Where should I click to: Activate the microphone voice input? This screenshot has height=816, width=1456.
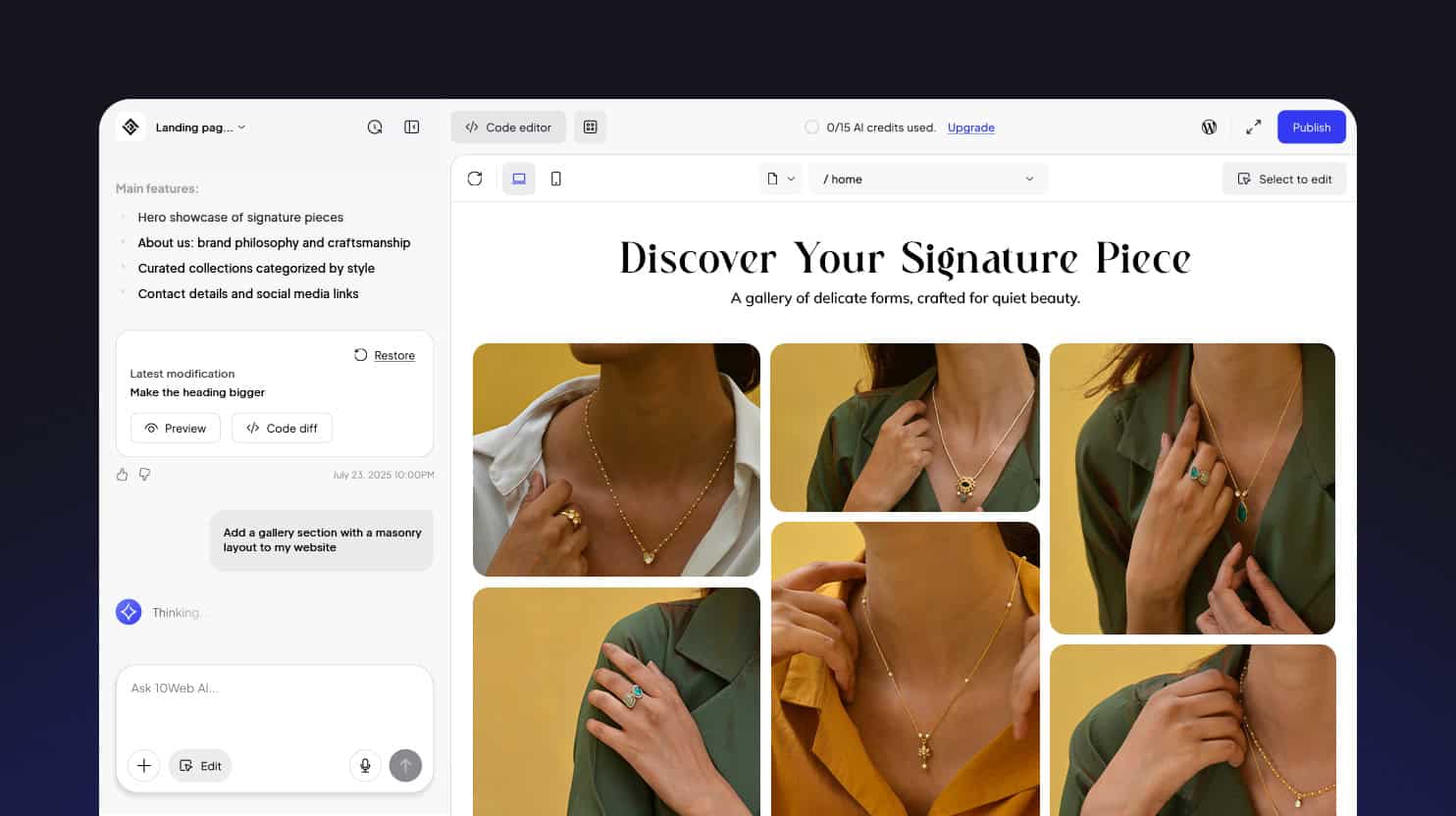coord(365,766)
